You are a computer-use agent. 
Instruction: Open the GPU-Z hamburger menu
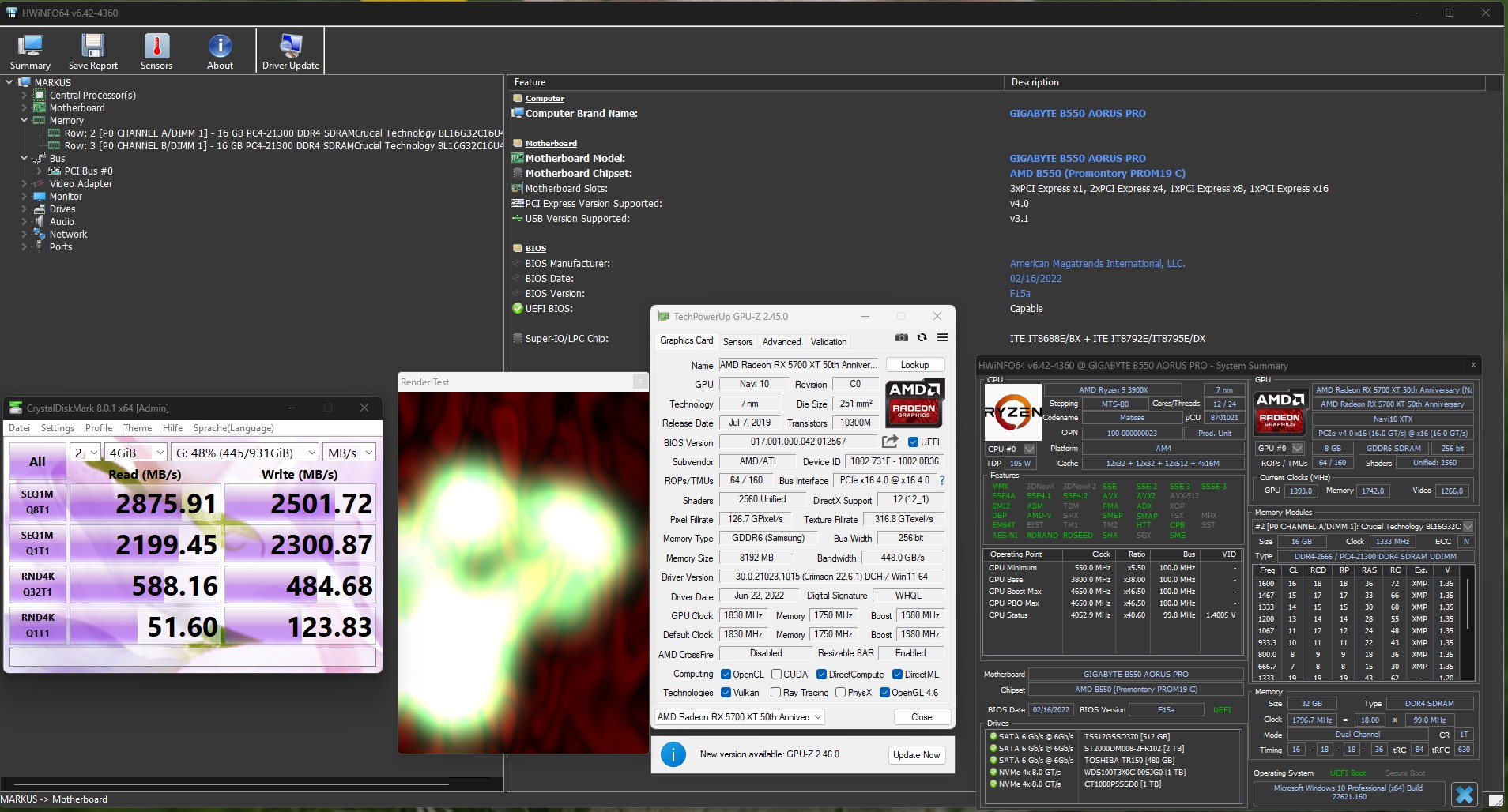click(942, 337)
